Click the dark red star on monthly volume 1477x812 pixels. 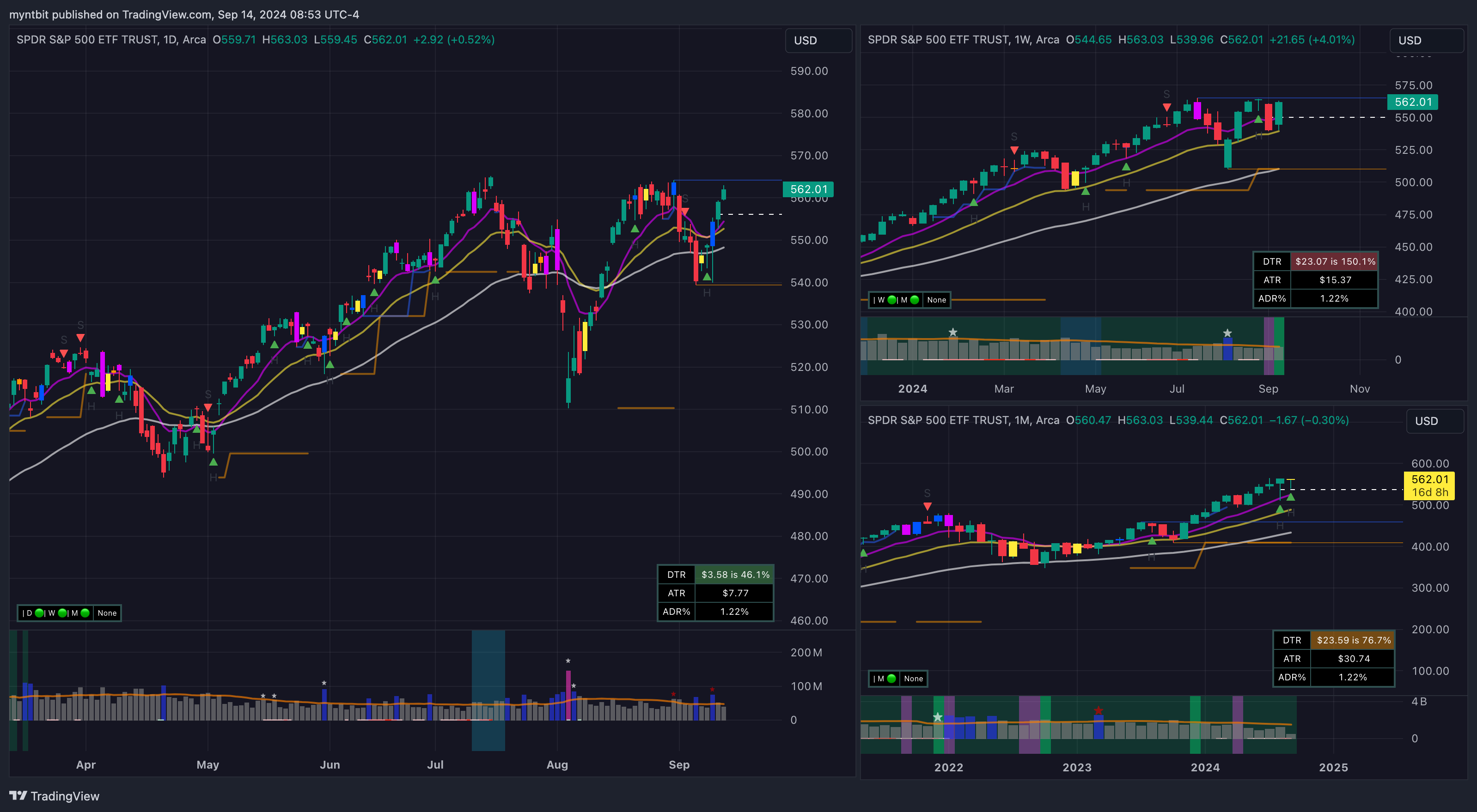[1098, 710]
